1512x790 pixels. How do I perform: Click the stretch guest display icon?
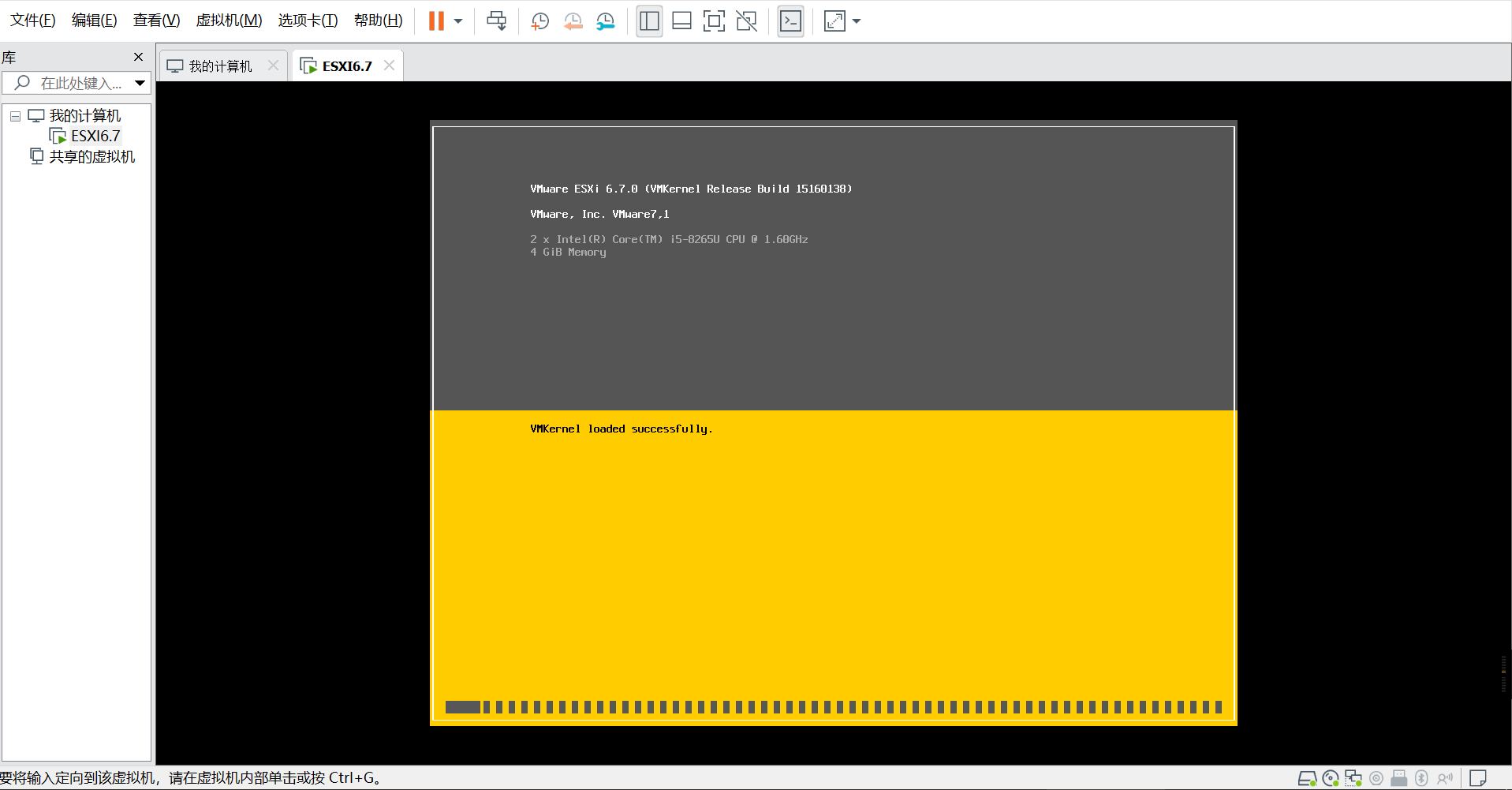[834, 21]
